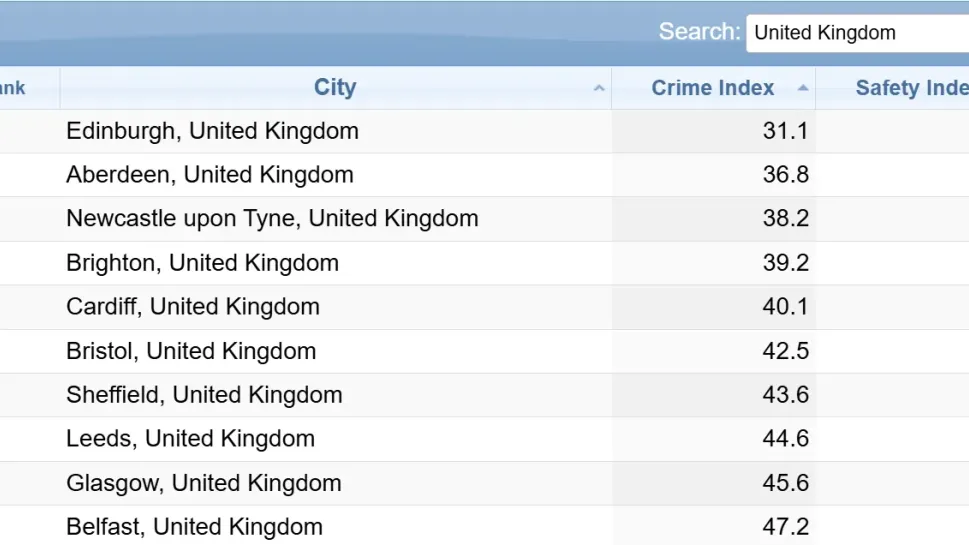The image size is (969, 545).
Task: Select the Bristol, United Kingdom row
Action: (x=191, y=351)
